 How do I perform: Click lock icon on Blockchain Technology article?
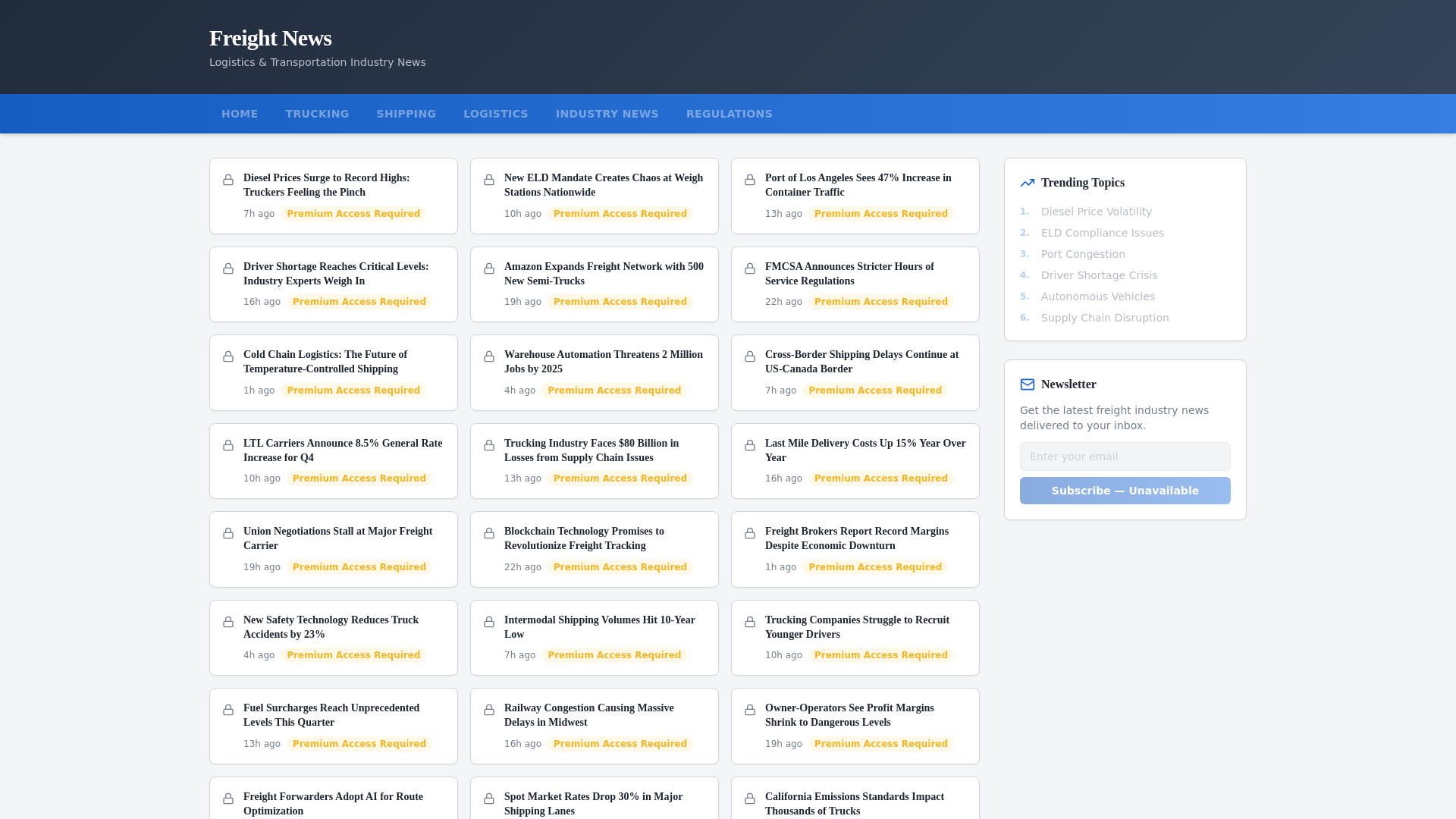pos(489,533)
